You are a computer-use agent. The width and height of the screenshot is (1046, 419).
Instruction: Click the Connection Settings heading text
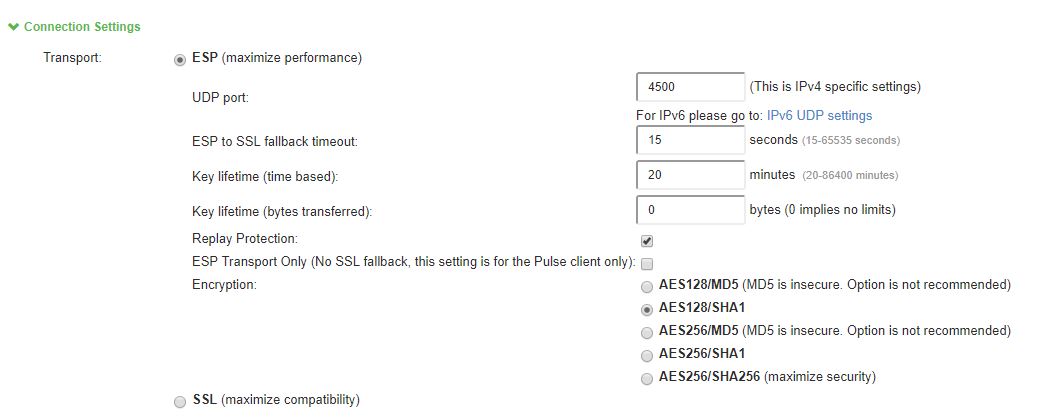[82, 27]
